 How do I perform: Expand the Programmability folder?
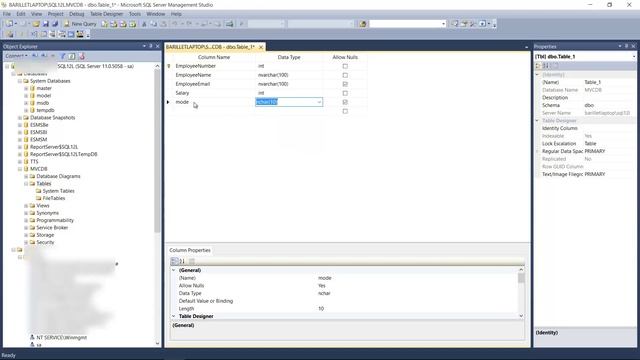click(x=26, y=220)
